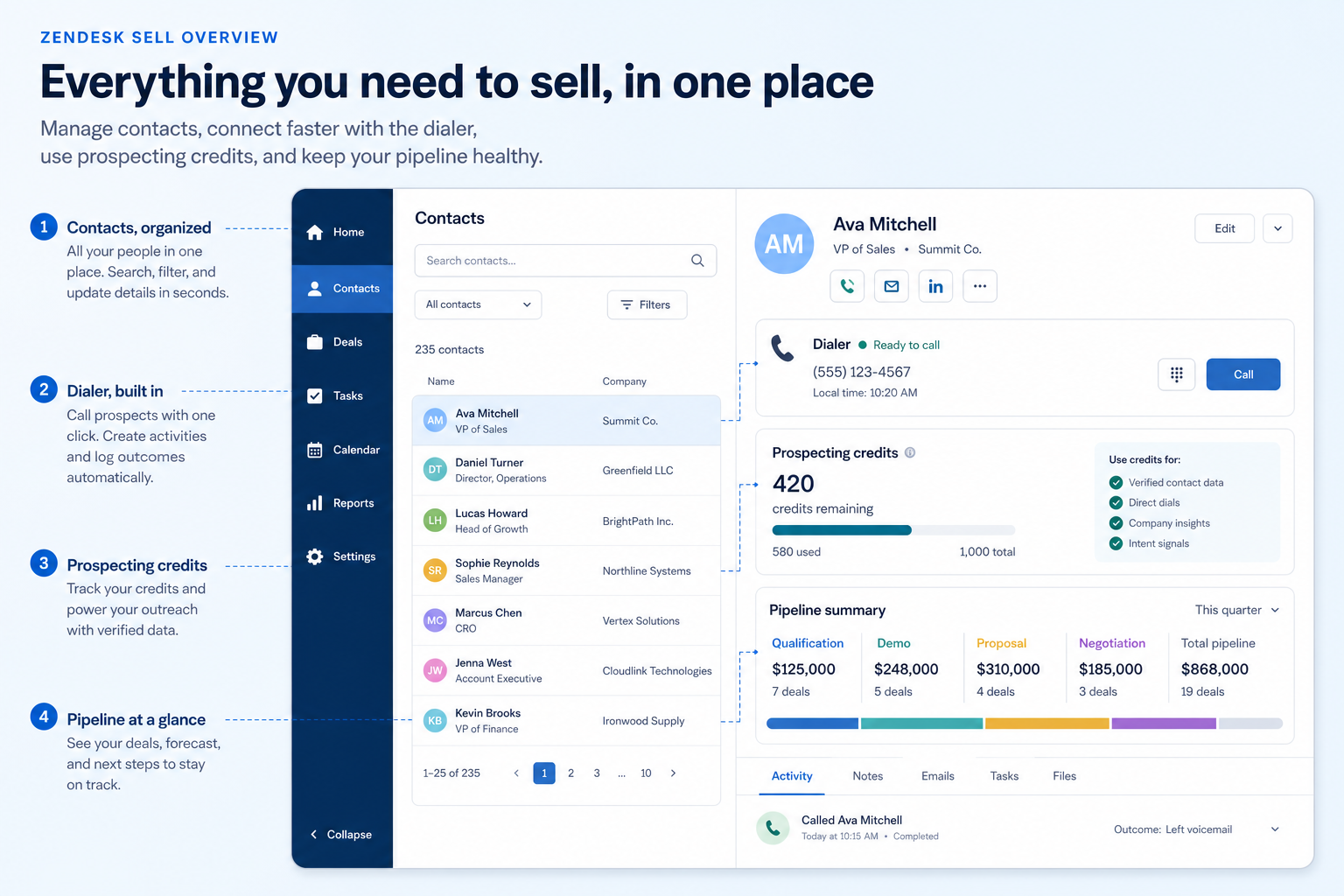Viewport: 1344px width, 896px height.
Task: Expand the Left voicemail outcome chevron
Action: click(1275, 829)
